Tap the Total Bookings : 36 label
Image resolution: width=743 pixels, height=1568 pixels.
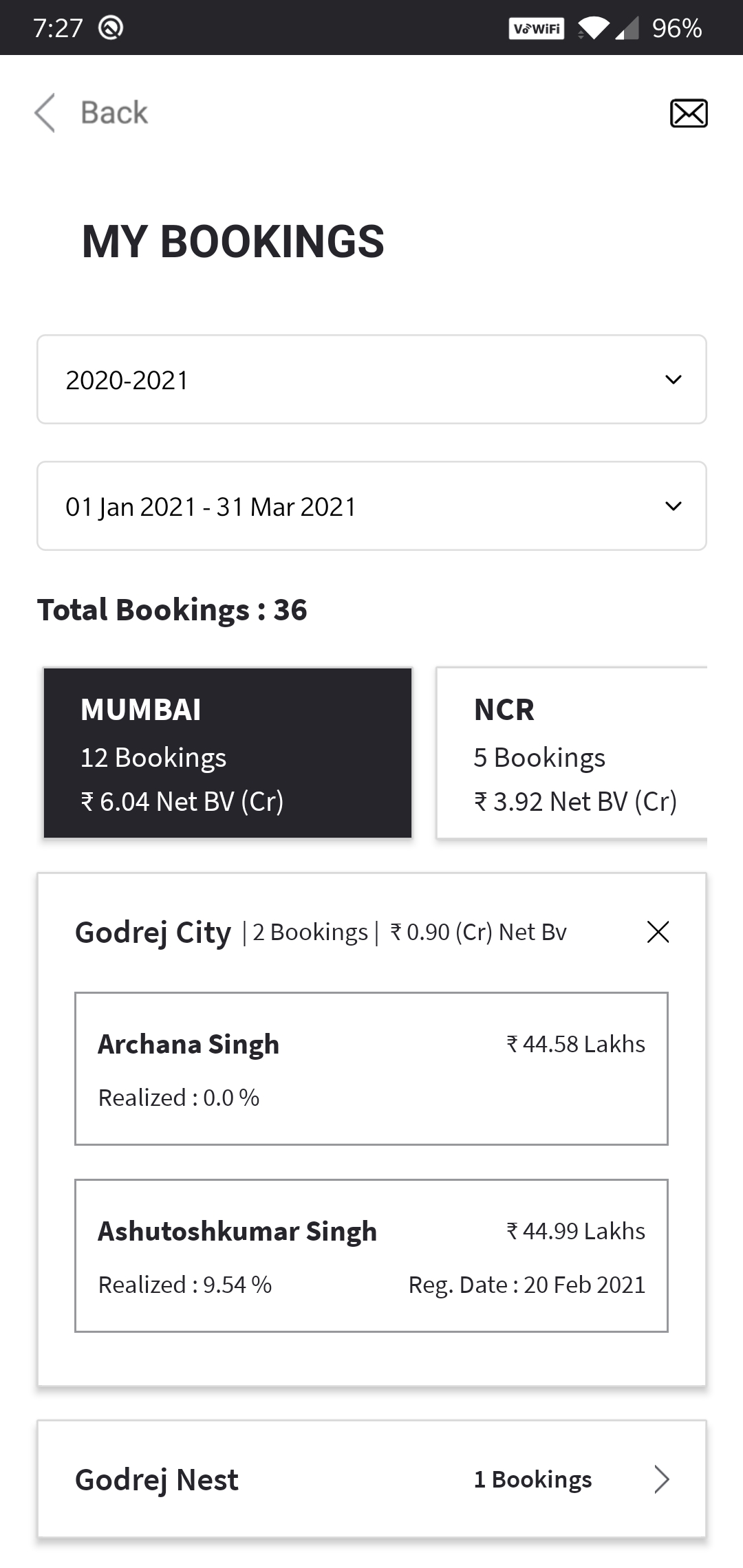point(172,610)
